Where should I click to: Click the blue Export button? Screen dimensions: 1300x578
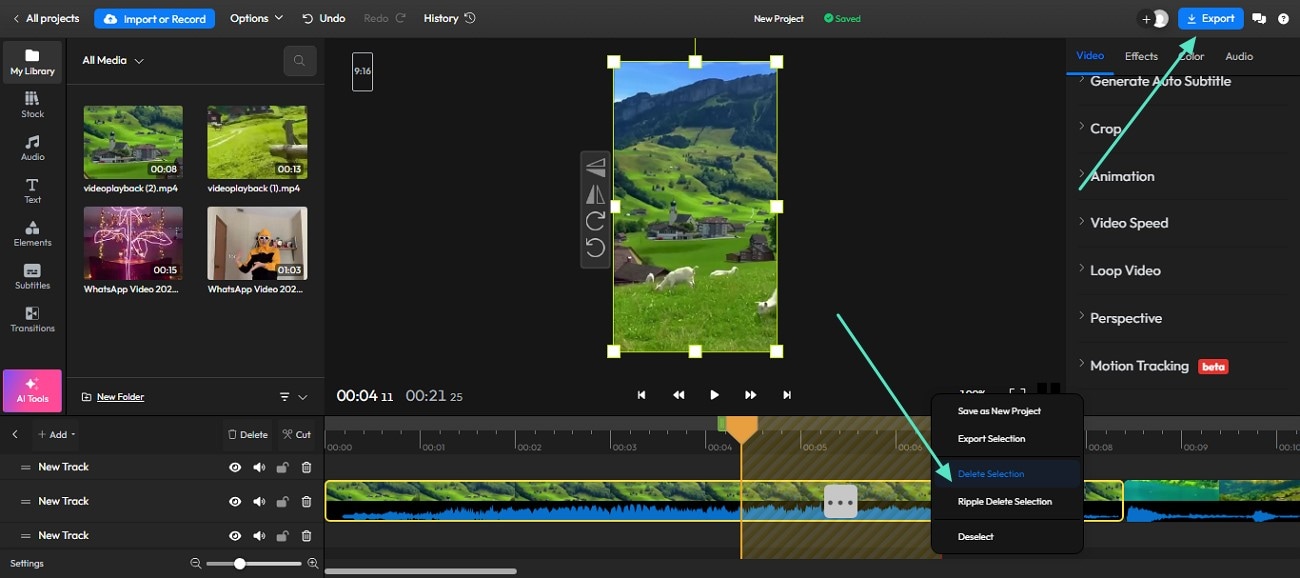[x=1210, y=18]
